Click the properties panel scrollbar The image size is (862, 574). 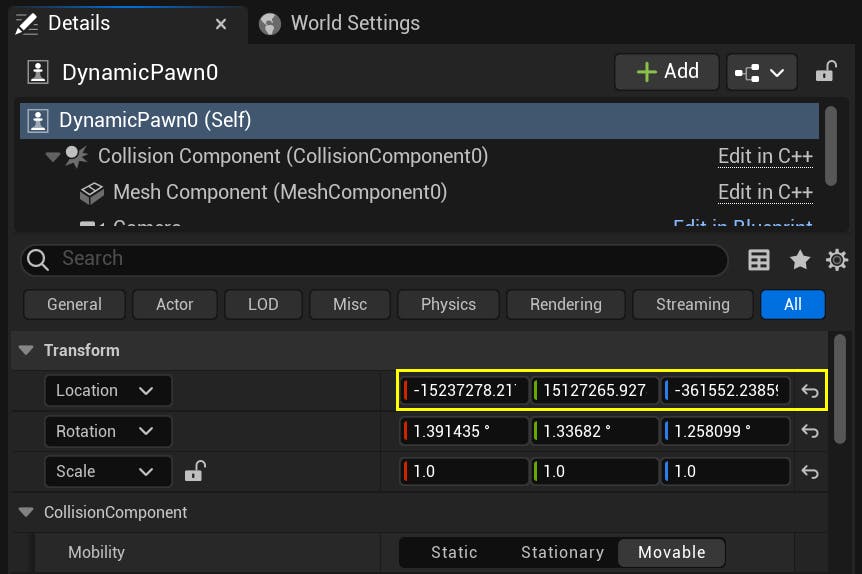tap(839, 388)
